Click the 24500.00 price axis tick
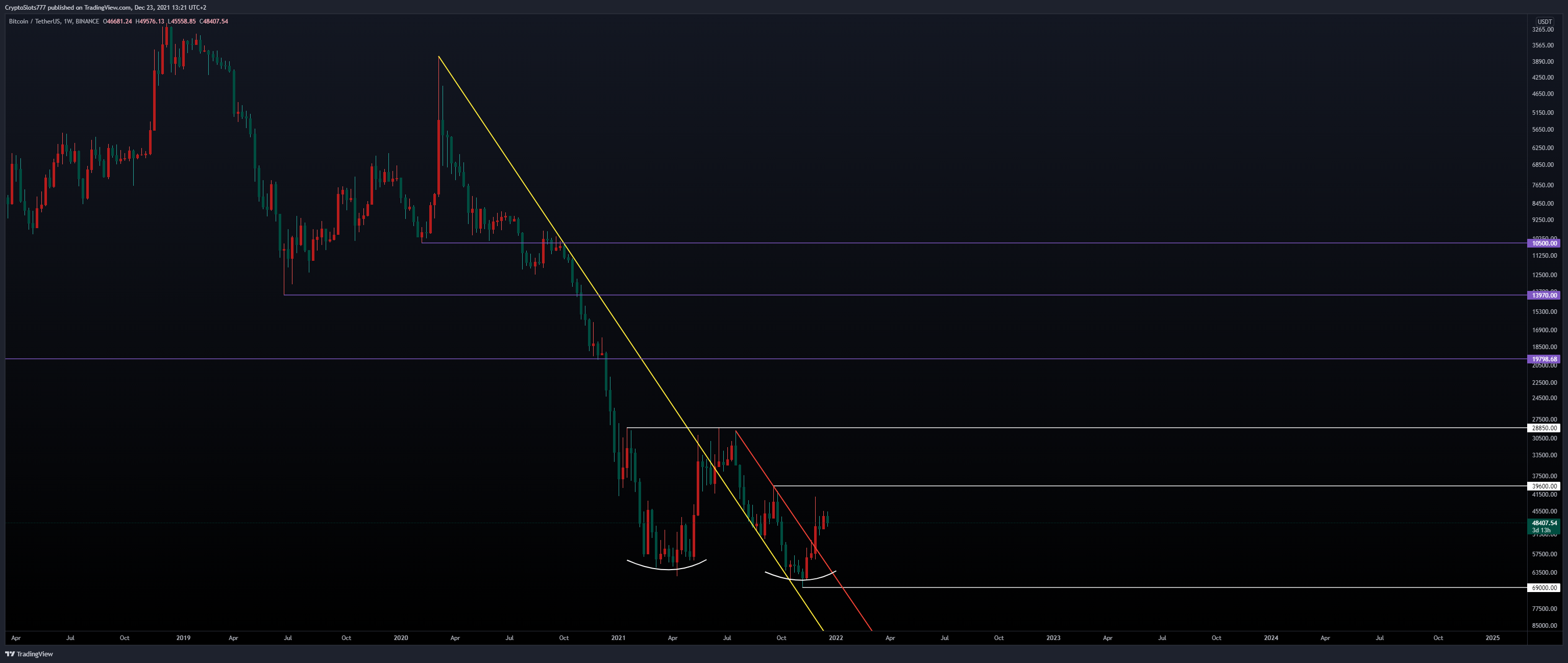The width and height of the screenshot is (1568, 663). (1544, 398)
